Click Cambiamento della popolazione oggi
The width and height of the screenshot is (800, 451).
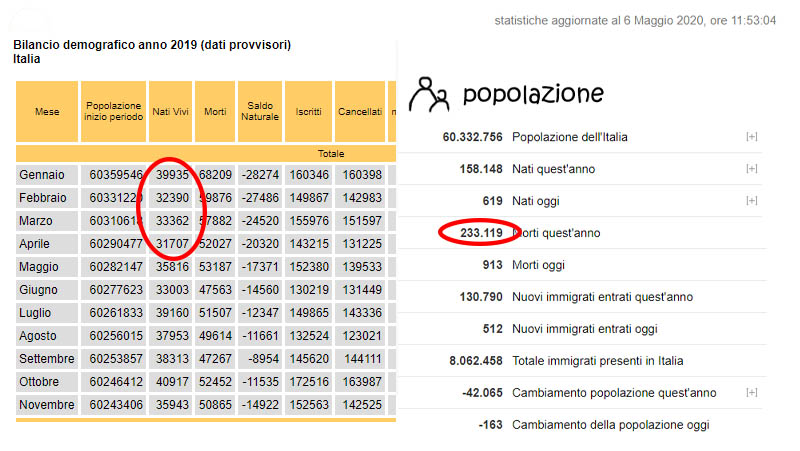pos(610,425)
